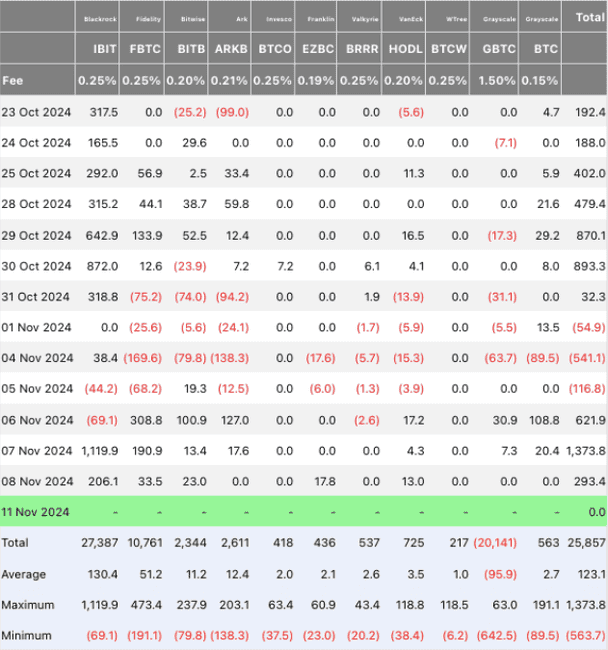The width and height of the screenshot is (608, 650).
Task: Select the ARKB column header
Action: 231,47
